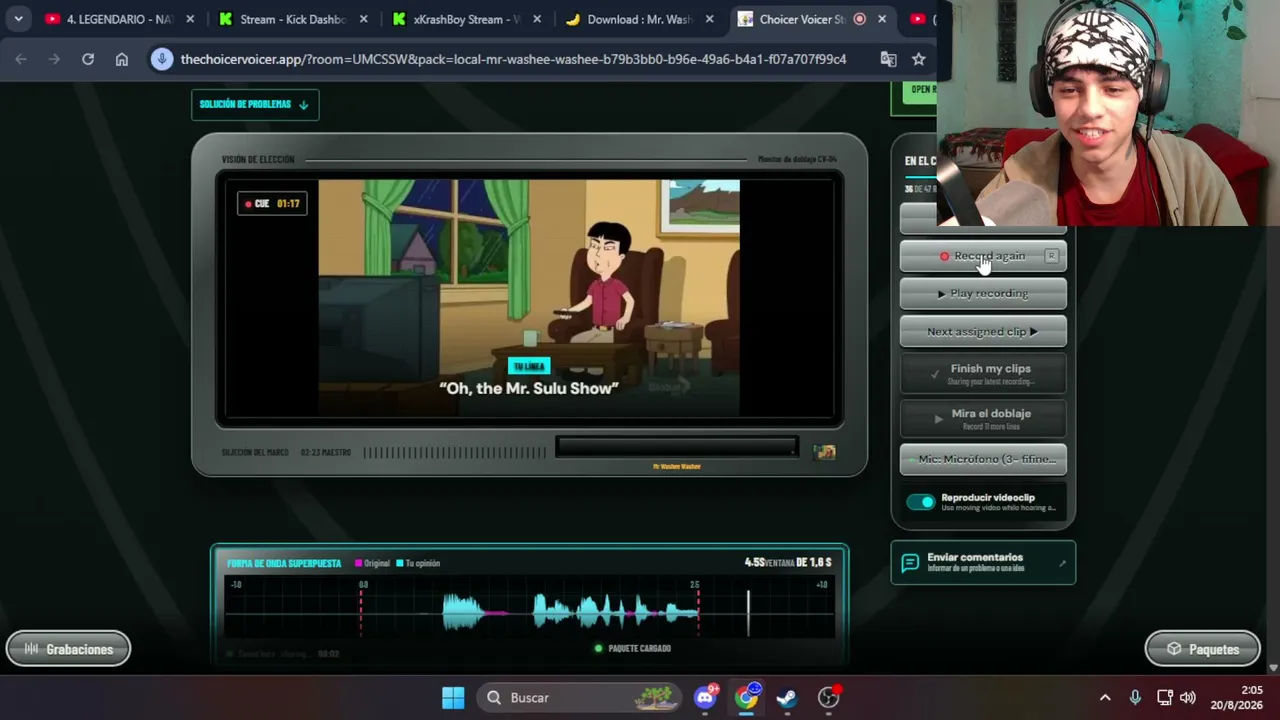Click 'Mira el doblaje' button
1280x720 pixels.
983,418
